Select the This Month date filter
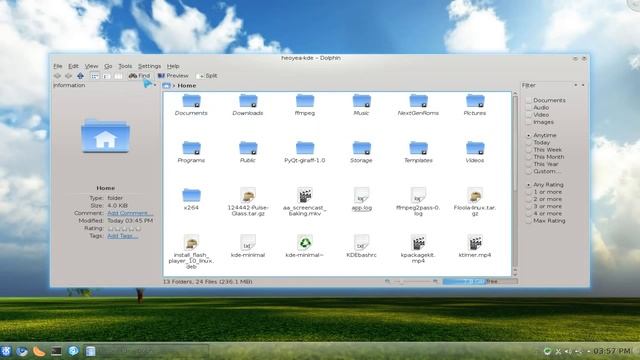The height and width of the screenshot is (360, 640). coord(529,157)
